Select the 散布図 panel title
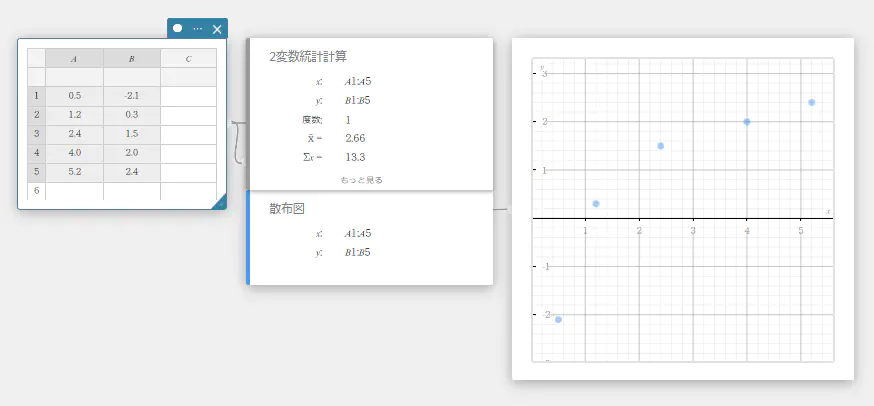Image resolution: width=874 pixels, height=406 pixels. click(x=286, y=209)
